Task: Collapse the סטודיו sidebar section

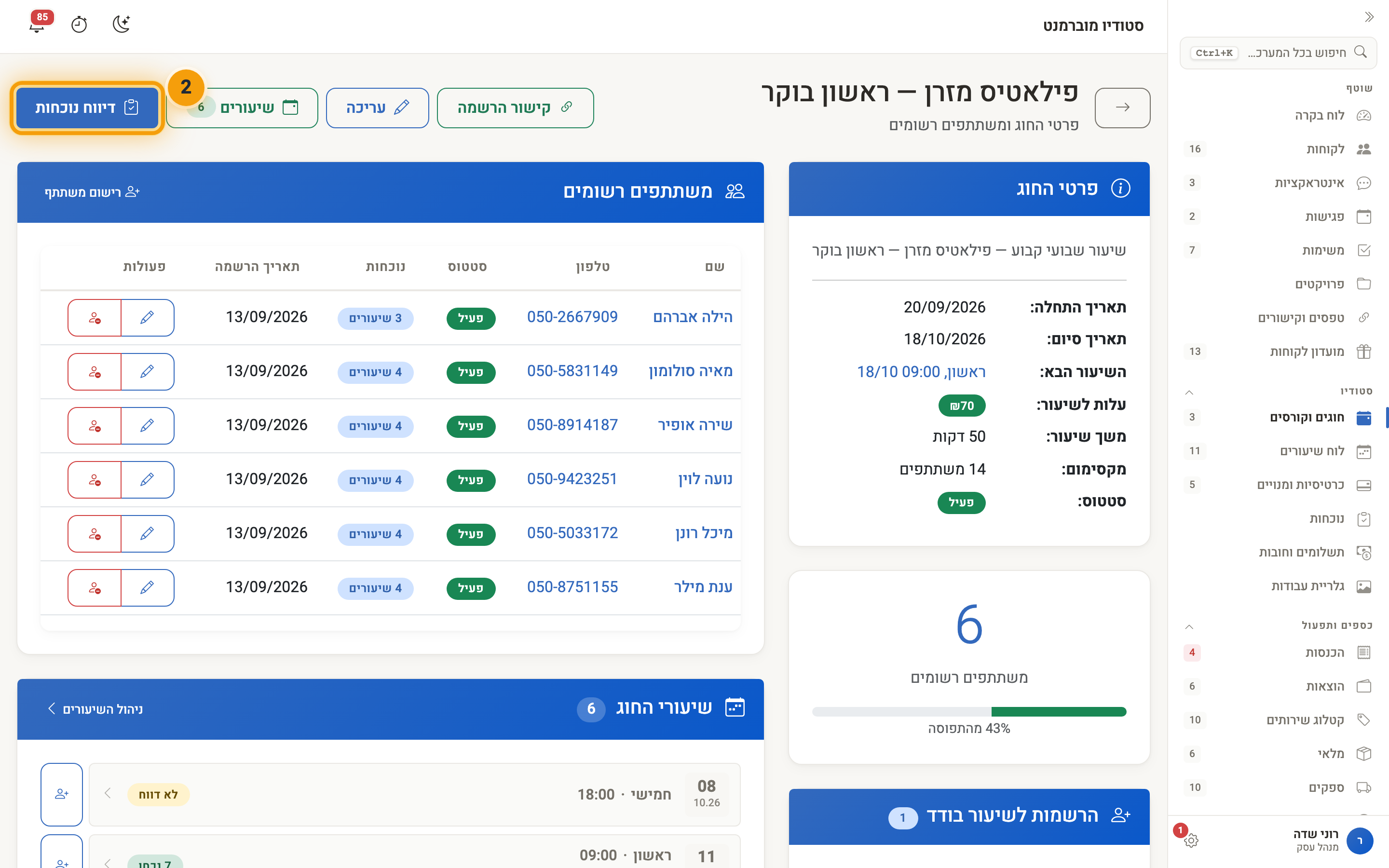Action: (x=1189, y=393)
